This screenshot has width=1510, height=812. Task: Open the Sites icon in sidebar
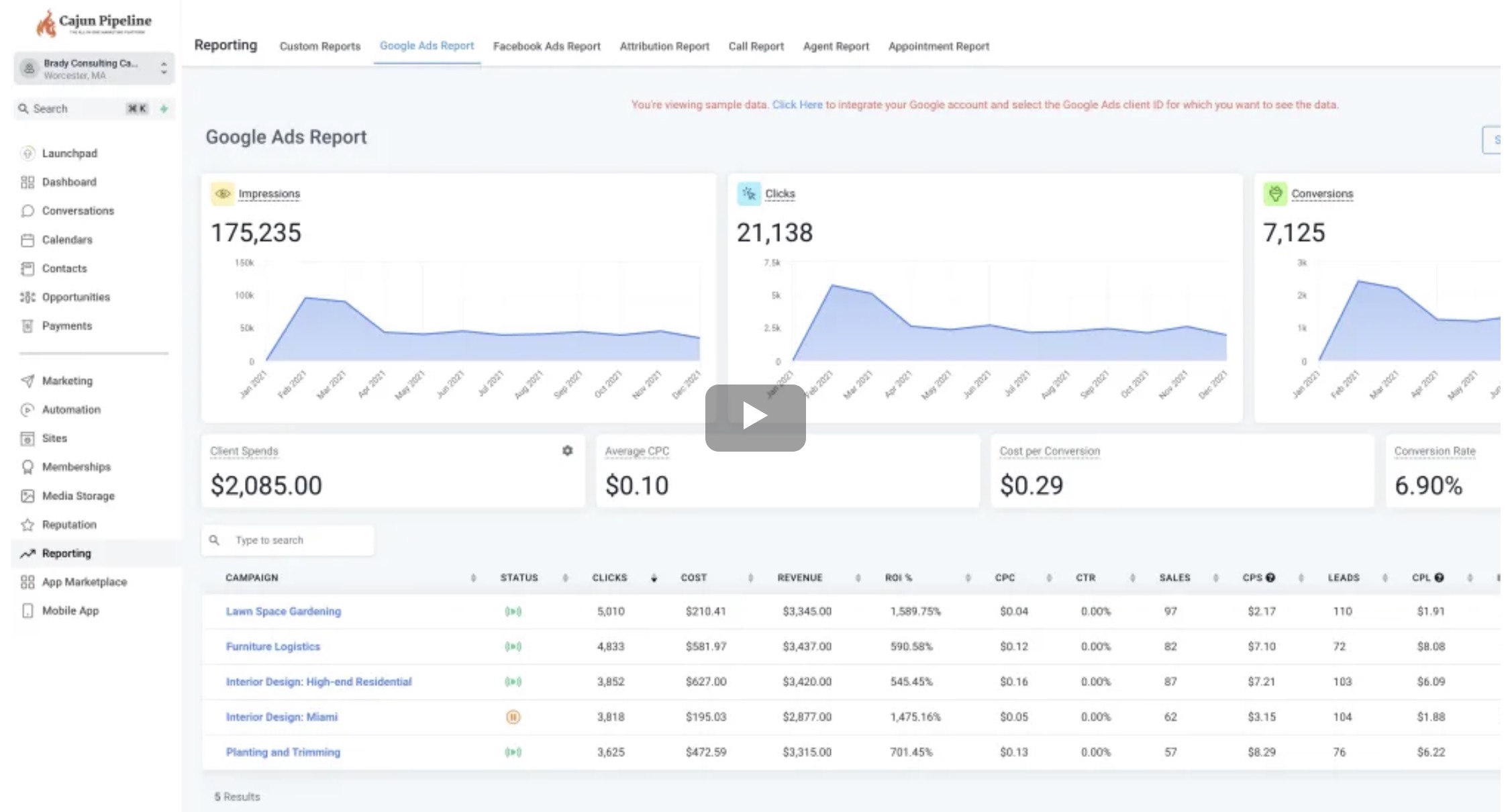click(x=28, y=439)
